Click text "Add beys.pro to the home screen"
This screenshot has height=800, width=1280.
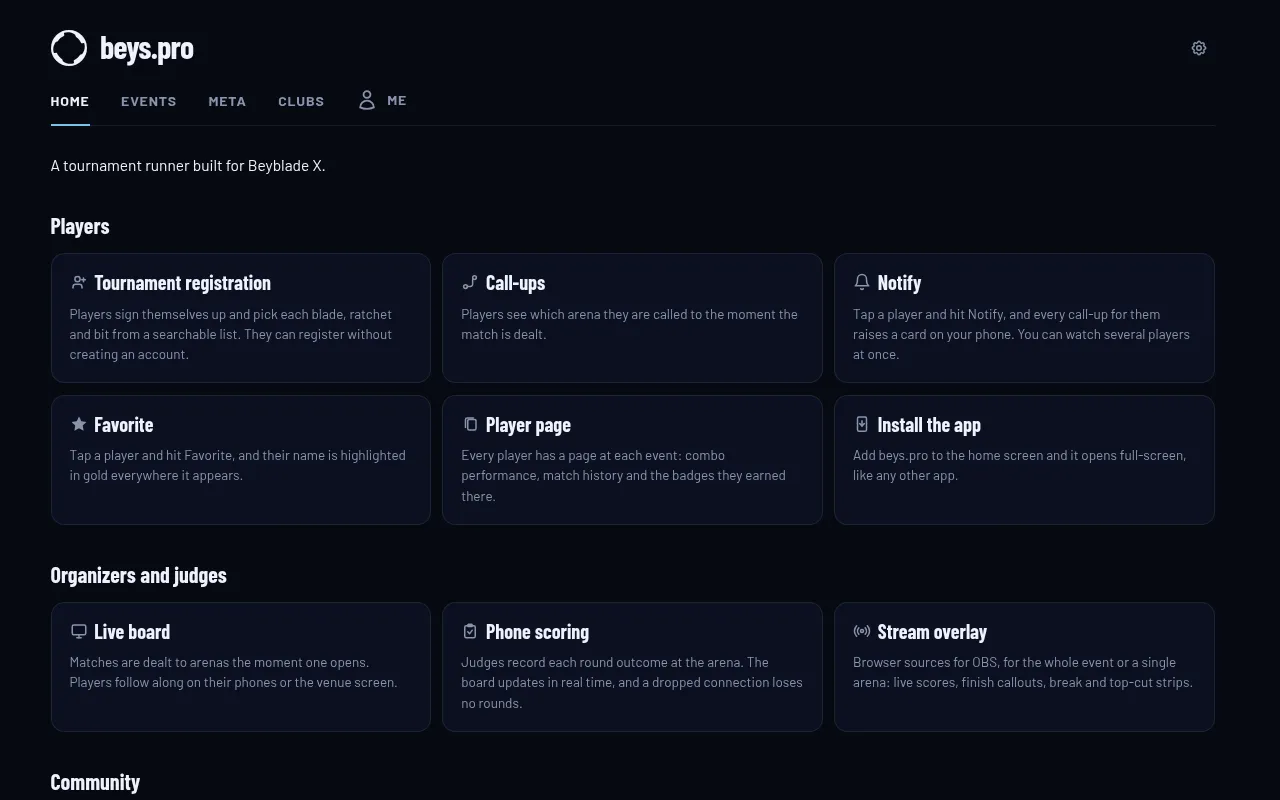[x=948, y=455]
